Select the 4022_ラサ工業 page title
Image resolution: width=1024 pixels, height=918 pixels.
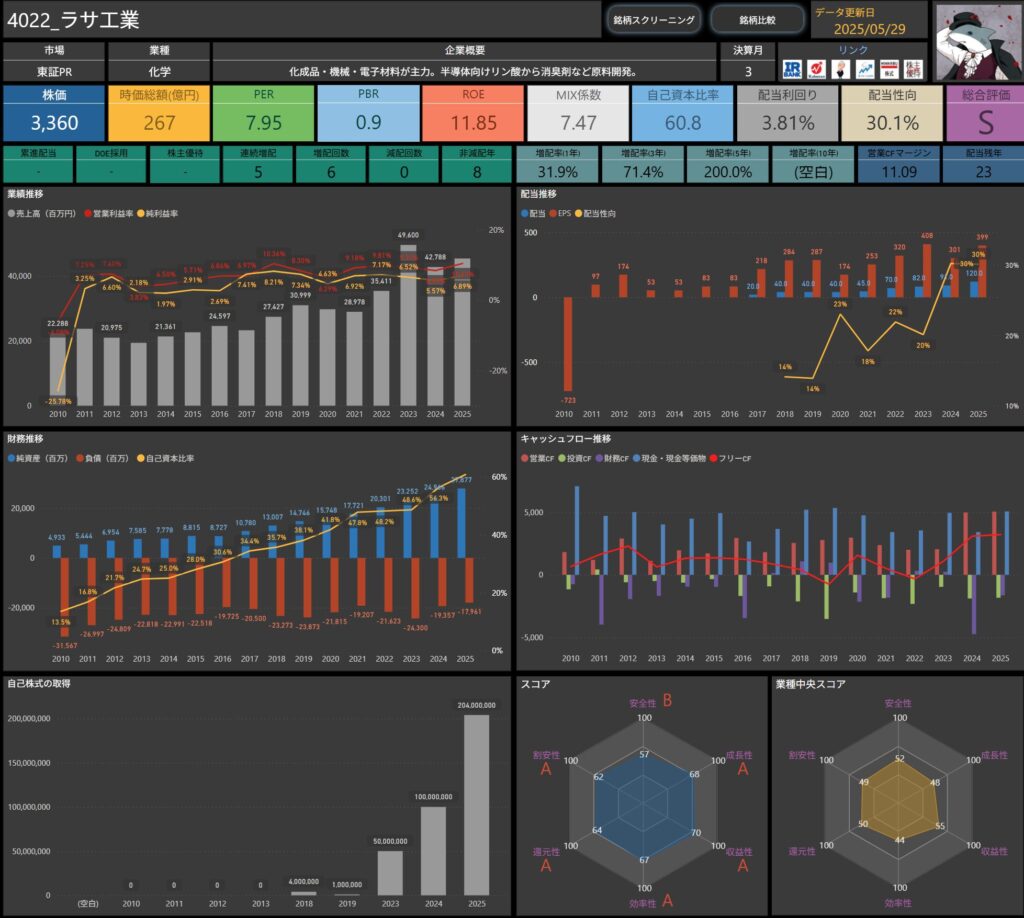click(73, 20)
